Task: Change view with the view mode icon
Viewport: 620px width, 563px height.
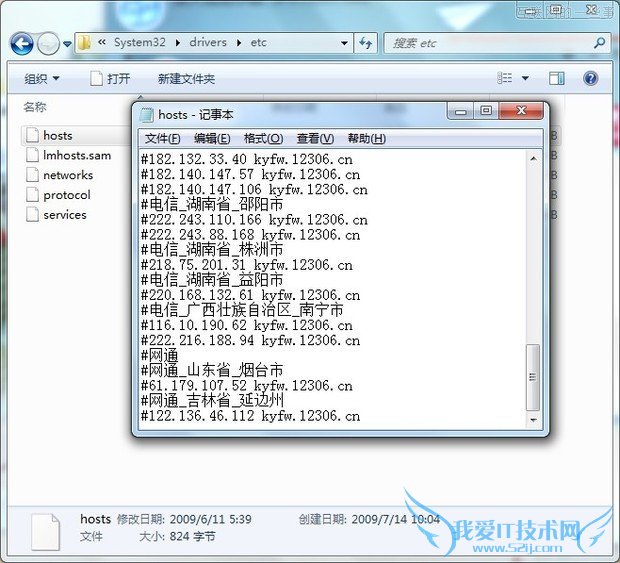Action: point(505,78)
